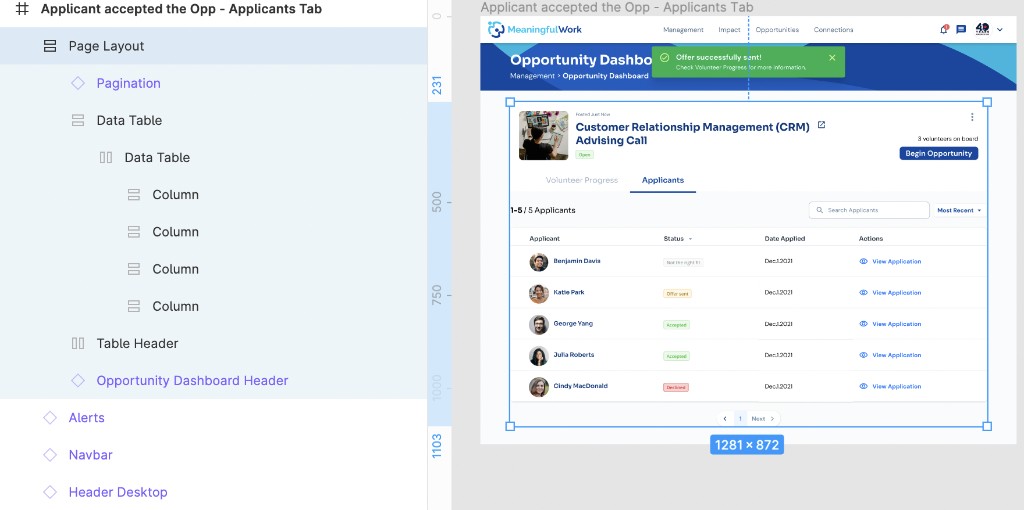Click the frame title above the canvas

click(x=617, y=7)
